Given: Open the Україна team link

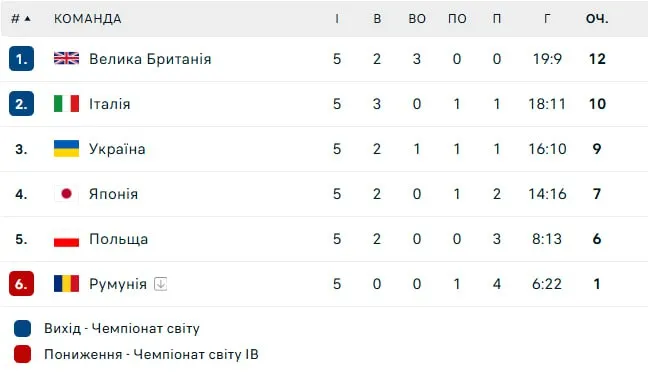Looking at the screenshot, I should click(x=117, y=149).
